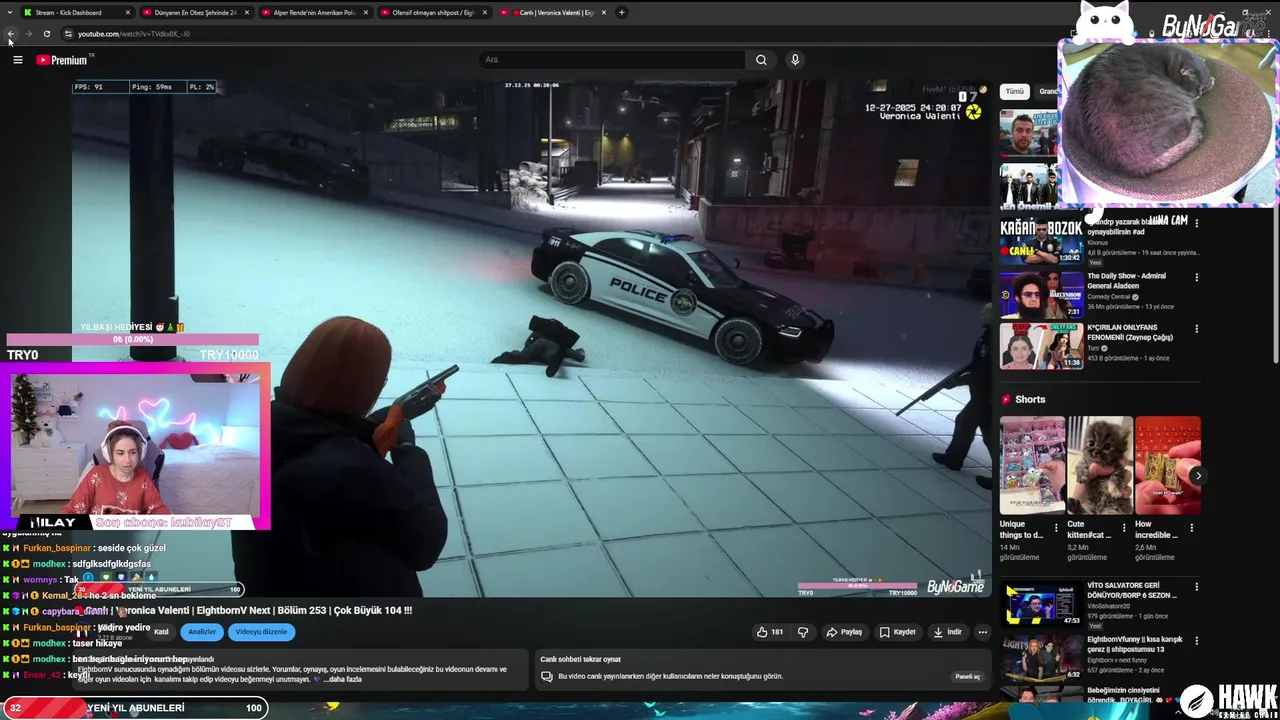The image size is (1280, 720).
Task: Share the video via Paylaş button
Action: (x=844, y=632)
